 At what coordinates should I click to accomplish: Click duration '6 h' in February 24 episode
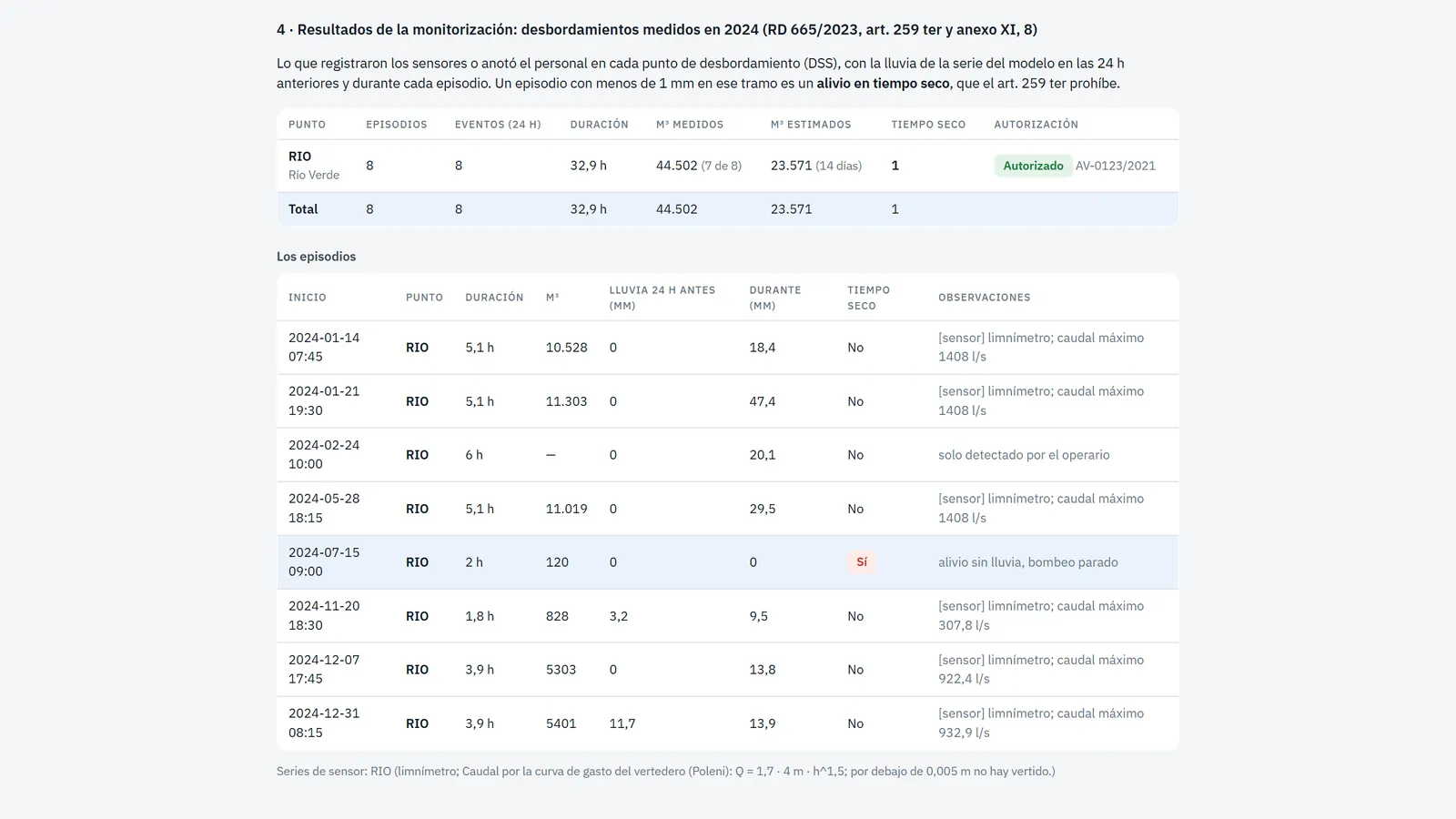click(474, 455)
